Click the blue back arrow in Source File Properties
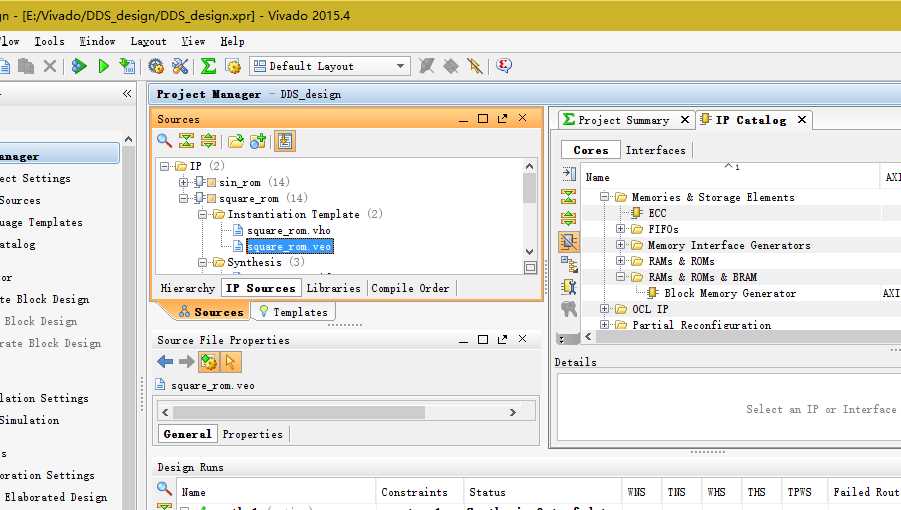901x510 pixels. click(x=165, y=361)
